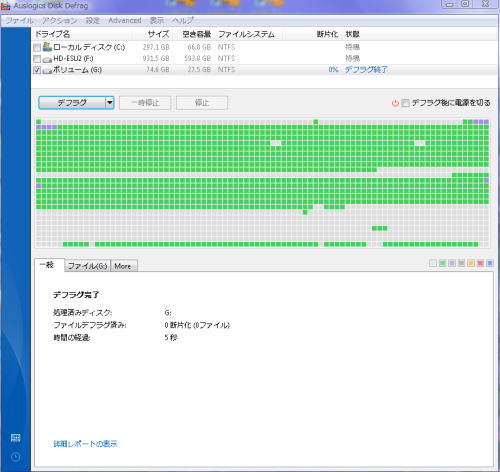Click the white legend color square

click(433, 263)
